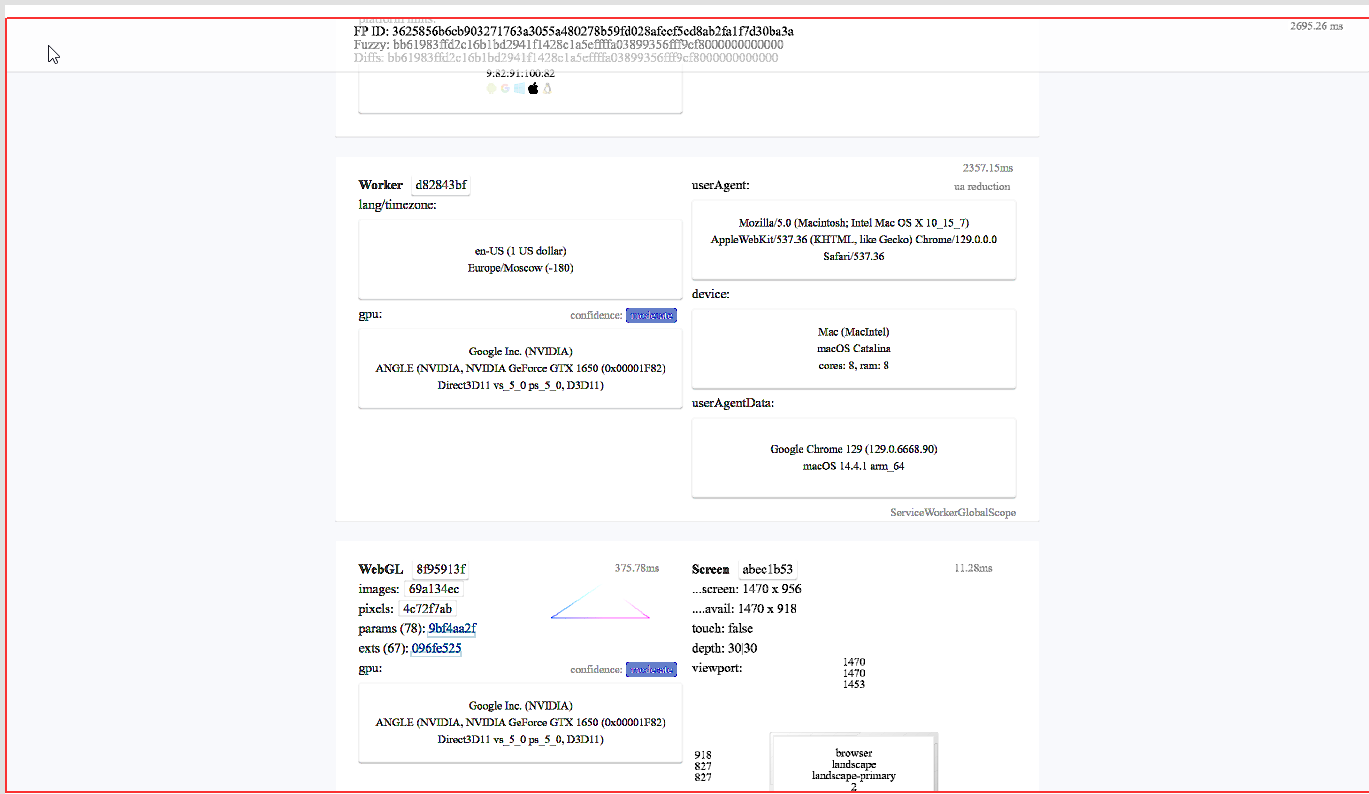Click the Linux penguin platform icon
The height and width of the screenshot is (794, 1369).
(x=547, y=88)
